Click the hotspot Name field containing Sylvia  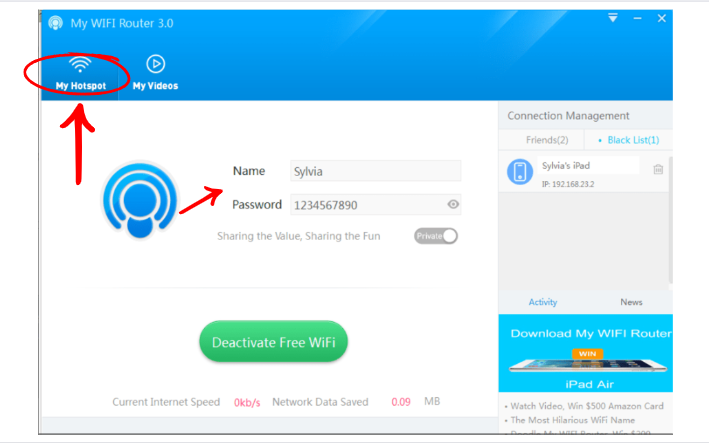coord(375,171)
